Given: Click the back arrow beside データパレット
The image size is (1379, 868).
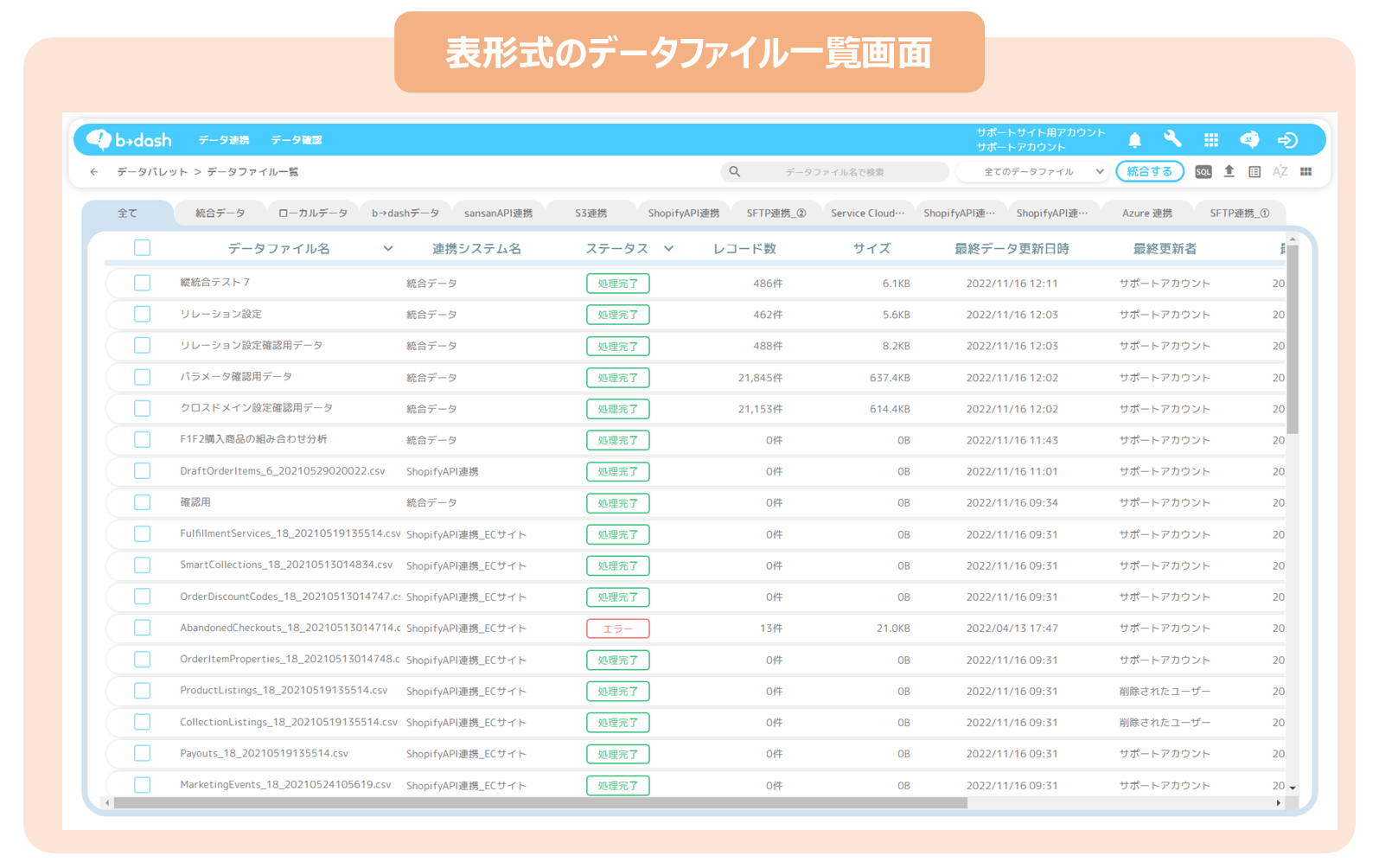Looking at the screenshot, I should pos(94,172).
